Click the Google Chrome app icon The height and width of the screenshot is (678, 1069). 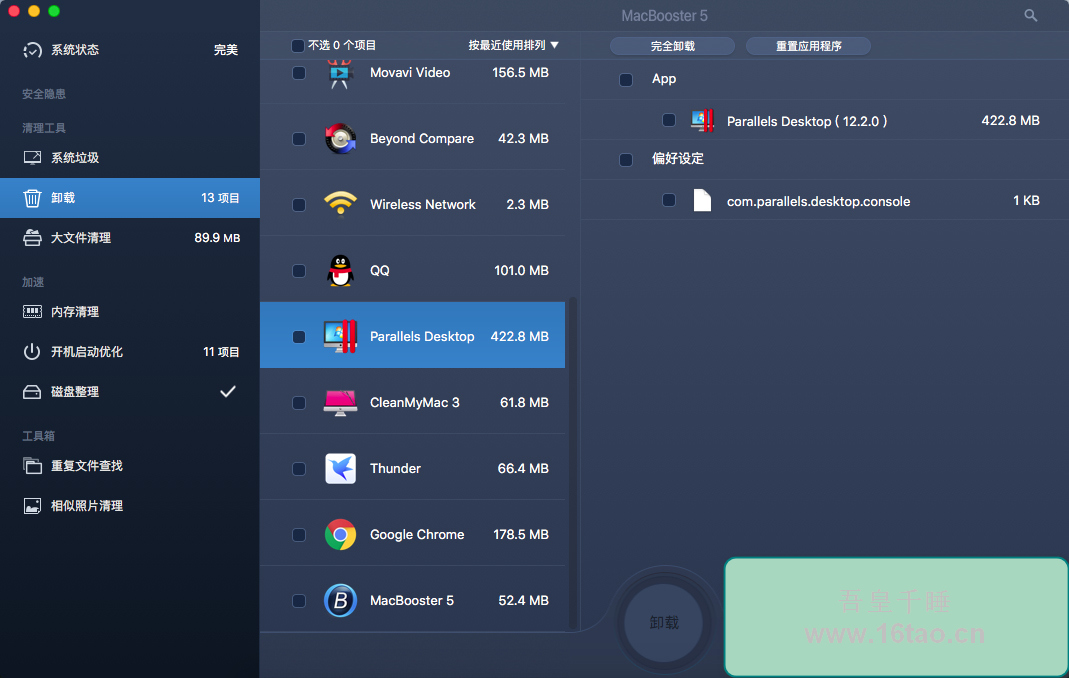(x=340, y=535)
